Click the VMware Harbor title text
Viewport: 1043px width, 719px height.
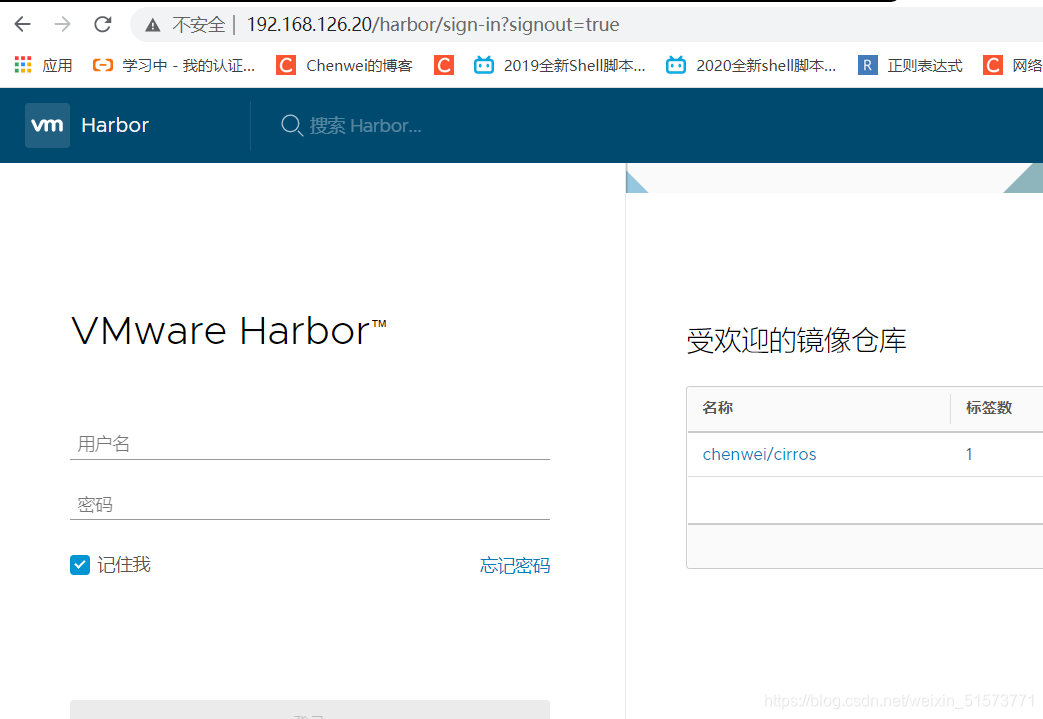229,331
